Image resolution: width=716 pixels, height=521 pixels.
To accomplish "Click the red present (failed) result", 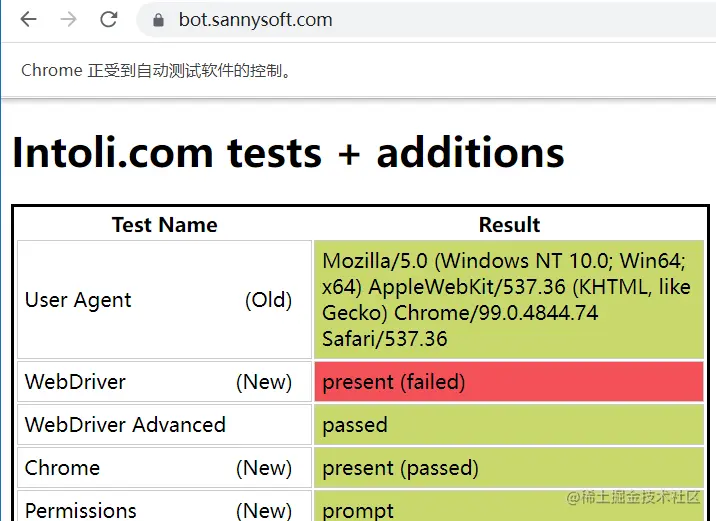I will click(x=509, y=382).
